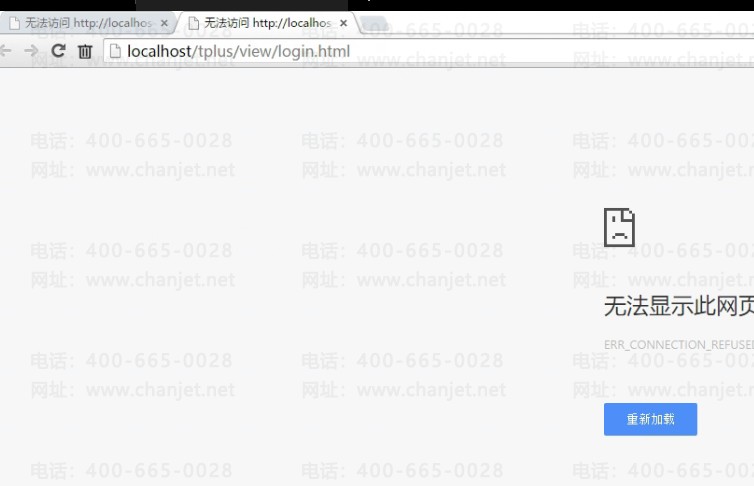Close the first 无法访问 tab
Viewport: 754px width, 486px height.
(x=164, y=23)
